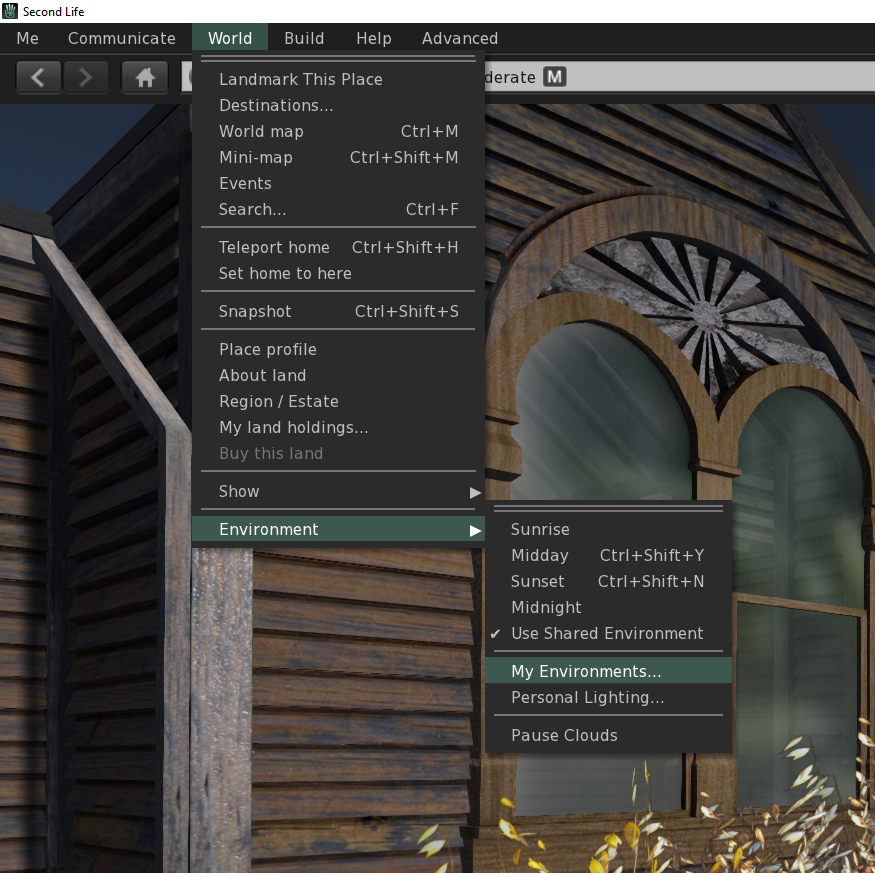Select Landmark This Place
Viewport: 875px width, 873px height.
(x=301, y=79)
